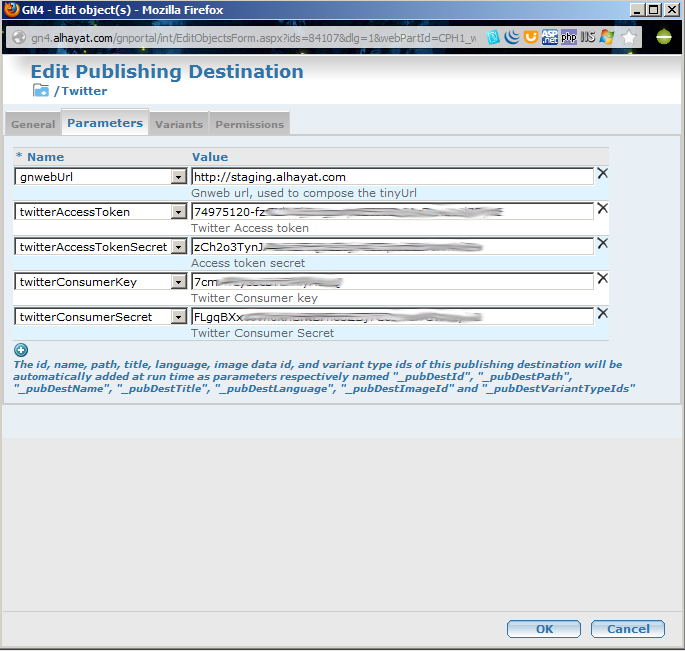Remove the gnwebUrl parameter row
The width and height of the screenshot is (685, 651).
[x=602, y=173]
